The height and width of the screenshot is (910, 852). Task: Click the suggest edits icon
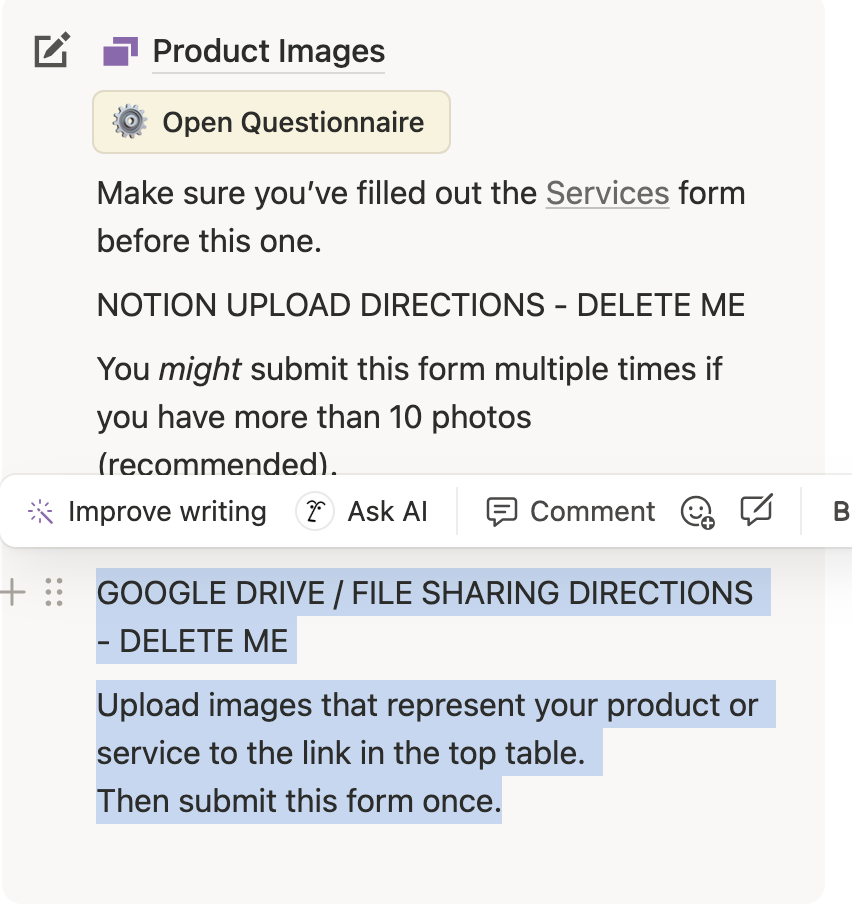756,512
